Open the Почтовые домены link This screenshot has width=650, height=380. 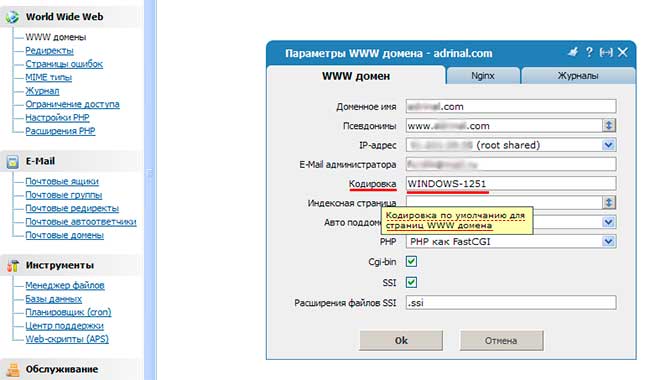point(64,235)
